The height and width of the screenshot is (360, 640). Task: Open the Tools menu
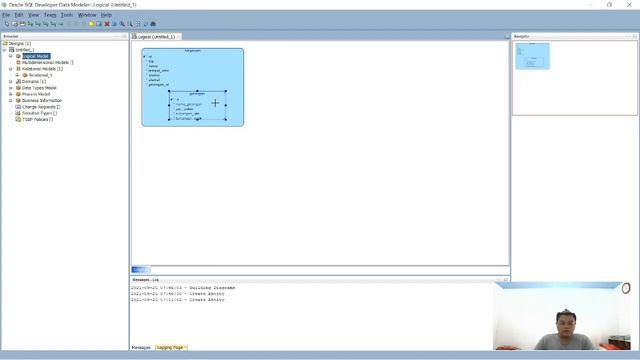(67, 15)
